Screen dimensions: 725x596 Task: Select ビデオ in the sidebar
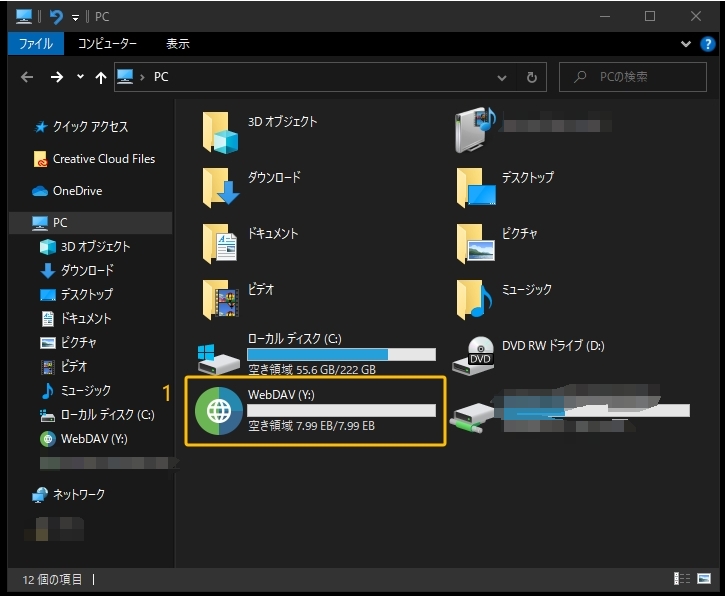tap(64, 367)
